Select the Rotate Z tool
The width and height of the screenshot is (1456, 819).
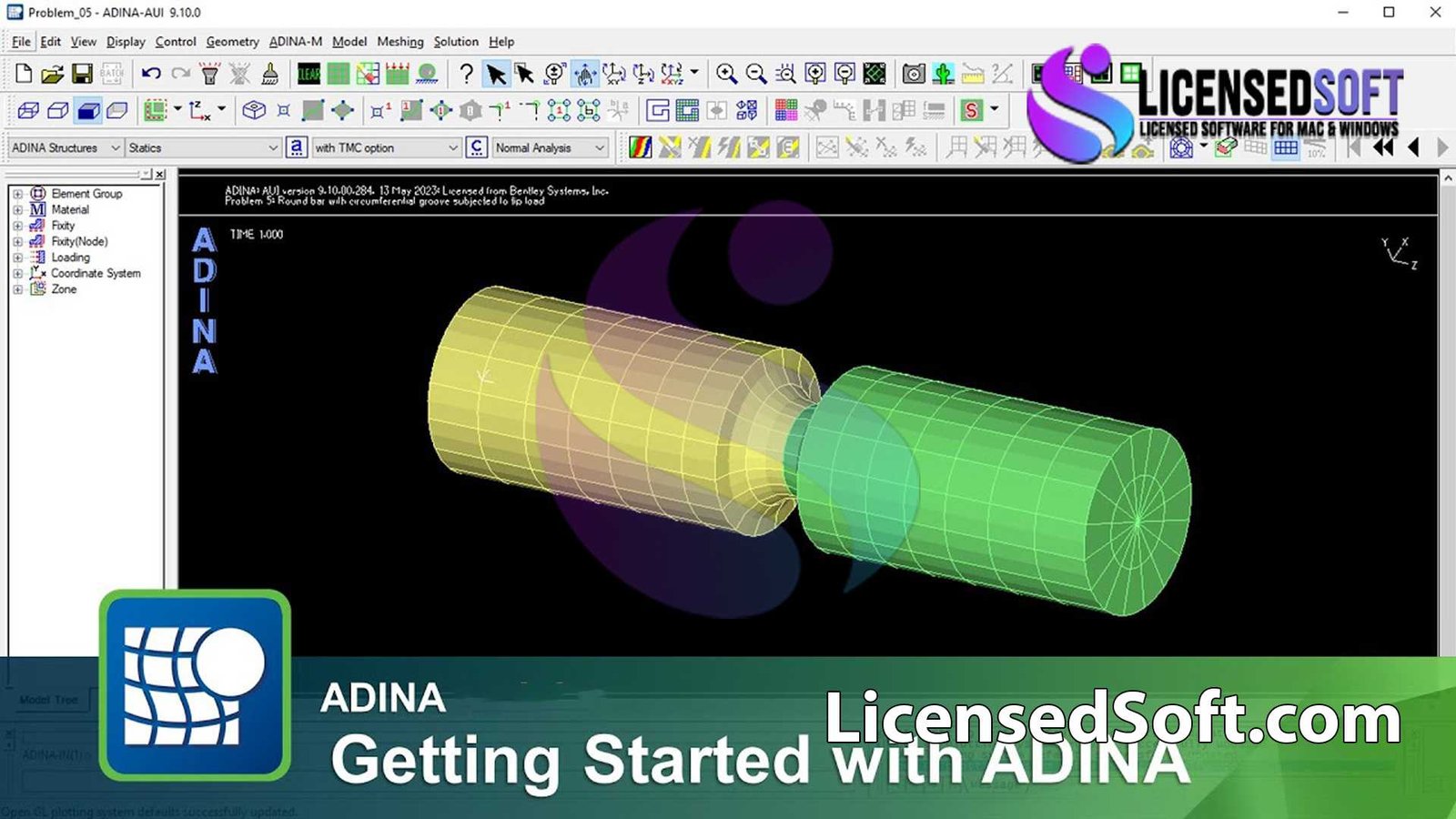point(643,74)
